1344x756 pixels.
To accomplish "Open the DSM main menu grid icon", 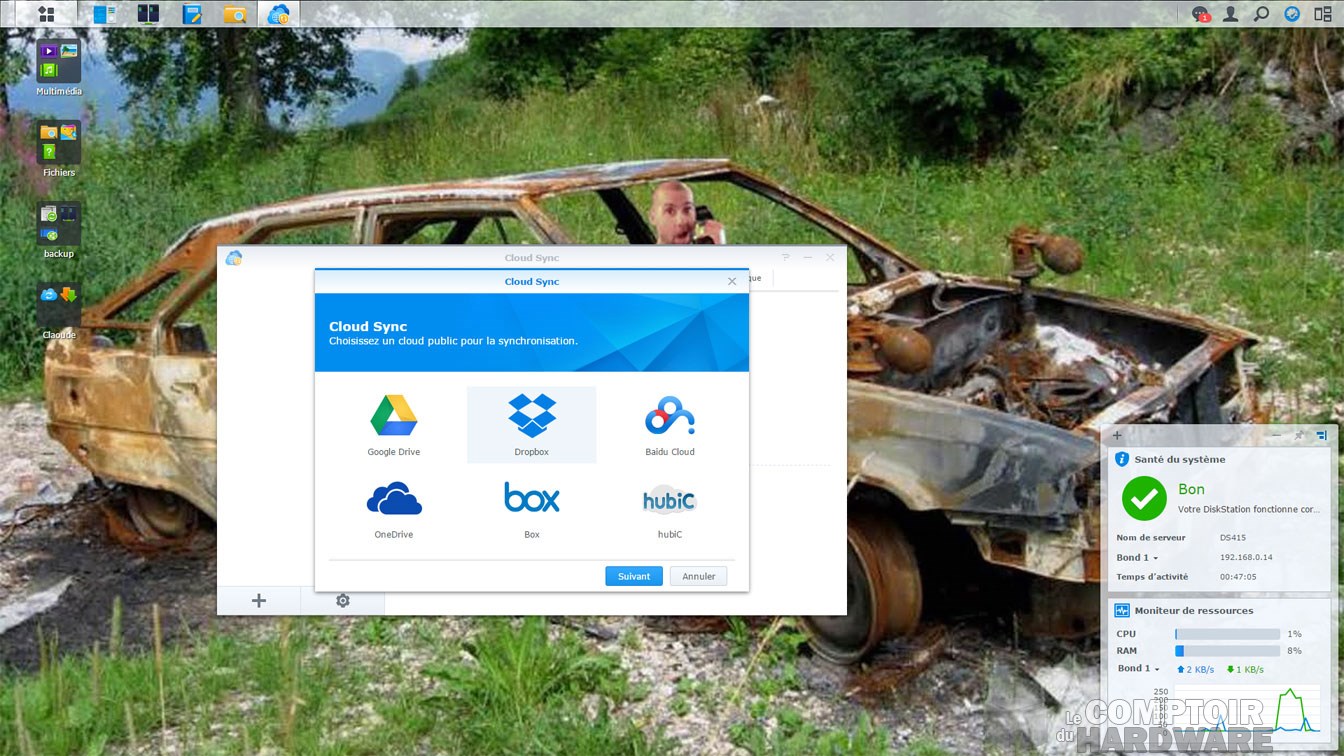I will pos(45,14).
